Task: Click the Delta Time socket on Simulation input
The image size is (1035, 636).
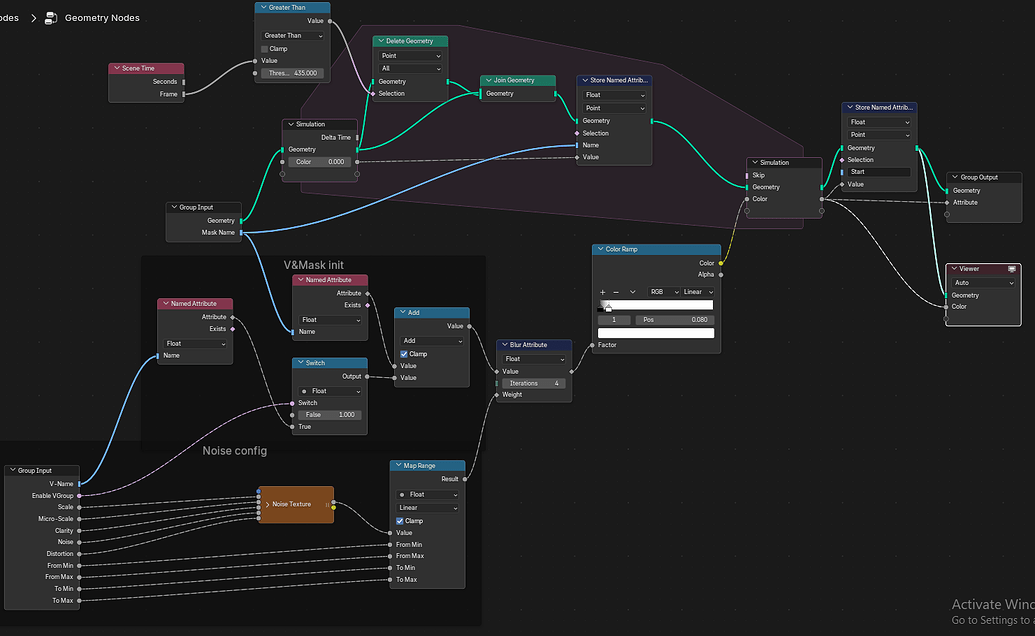Action: click(357, 137)
